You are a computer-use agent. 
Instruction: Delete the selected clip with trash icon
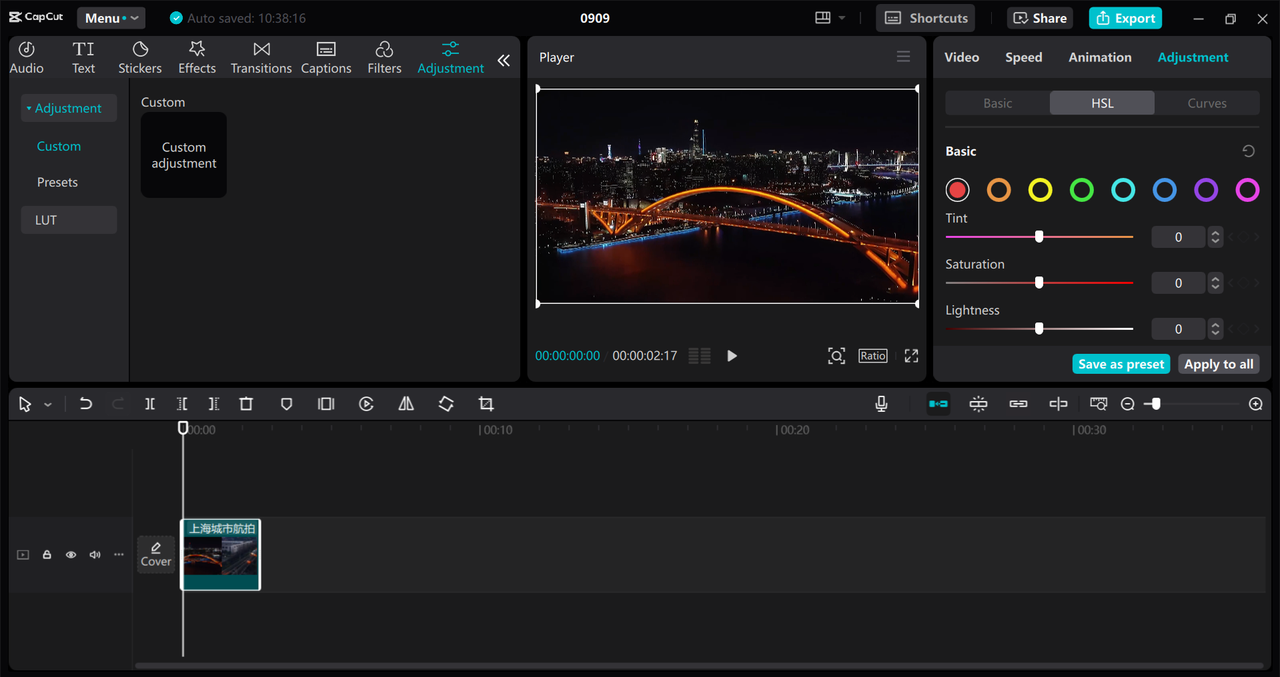tap(246, 404)
